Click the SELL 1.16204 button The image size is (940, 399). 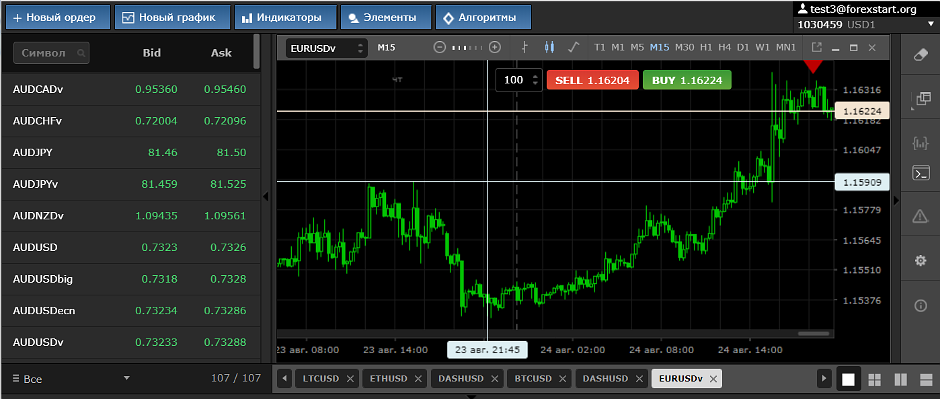click(592, 80)
